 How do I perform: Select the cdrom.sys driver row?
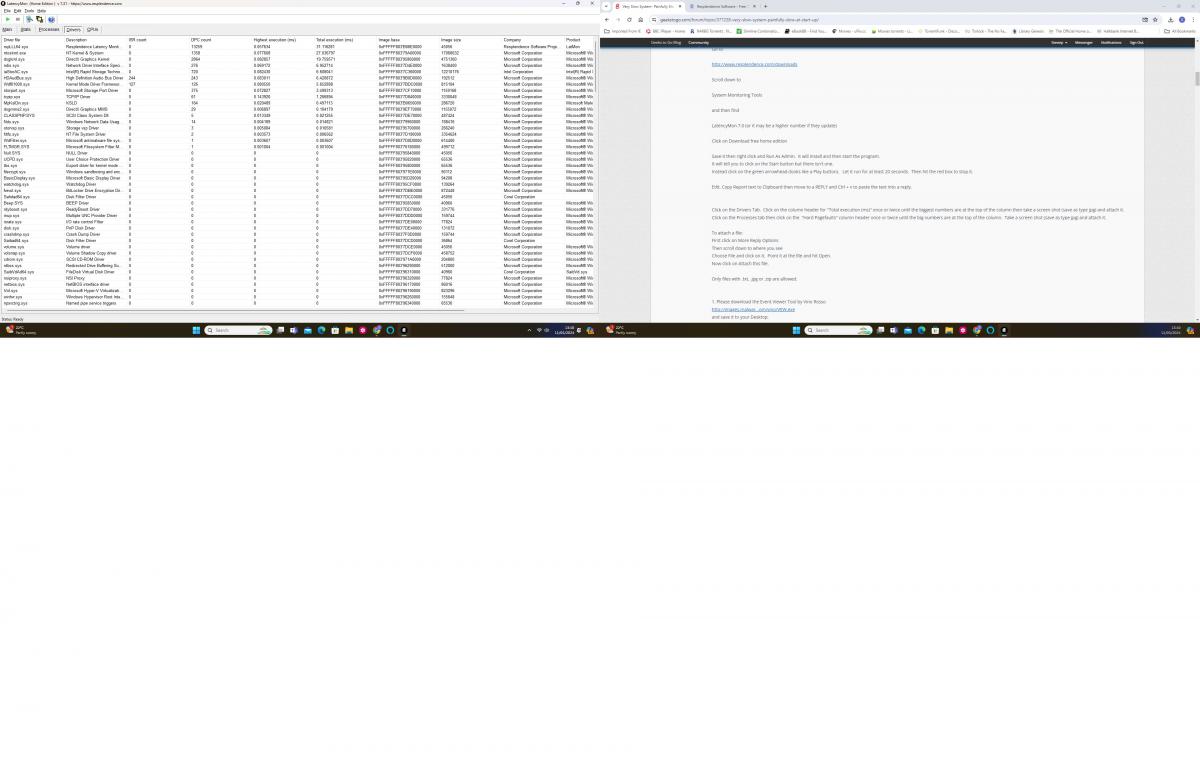point(298,259)
